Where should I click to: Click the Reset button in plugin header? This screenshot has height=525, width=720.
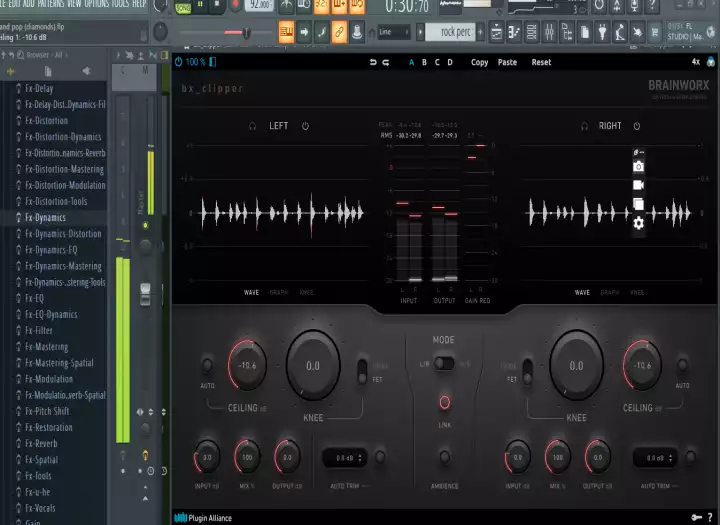pos(541,62)
